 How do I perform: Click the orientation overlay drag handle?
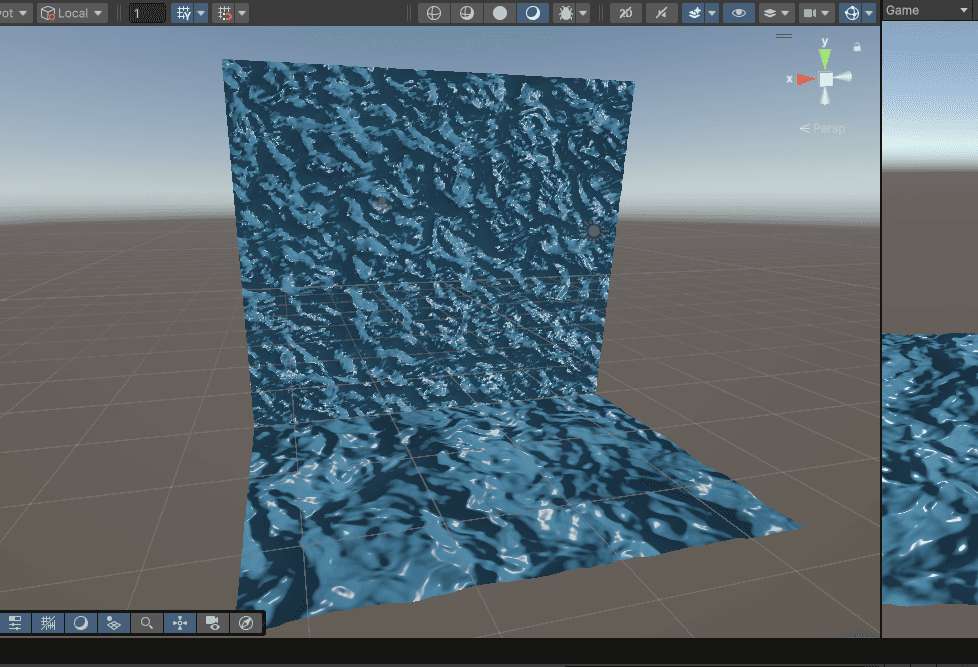point(784,36)
